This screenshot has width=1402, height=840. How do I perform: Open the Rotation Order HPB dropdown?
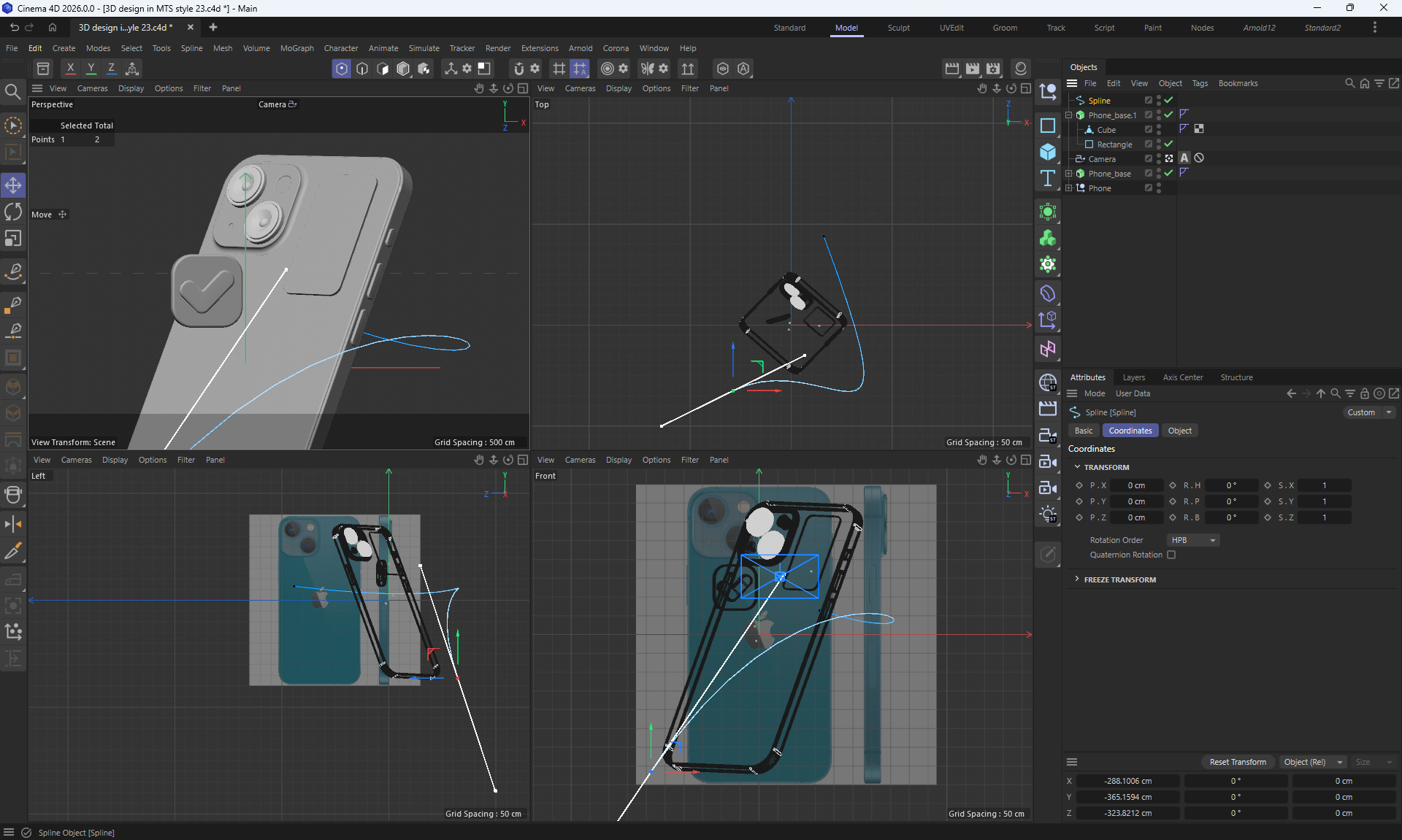pos(1193,540)
